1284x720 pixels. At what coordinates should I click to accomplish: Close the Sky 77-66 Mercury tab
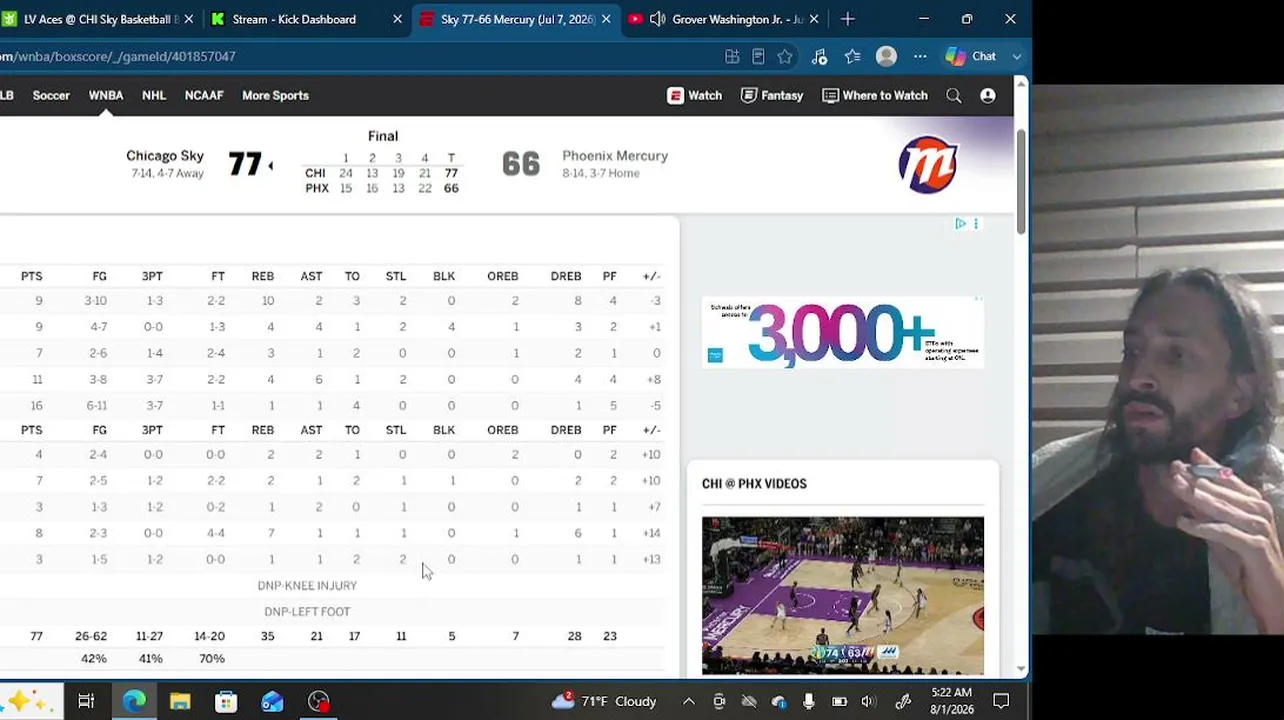click(x=604, y=19)
